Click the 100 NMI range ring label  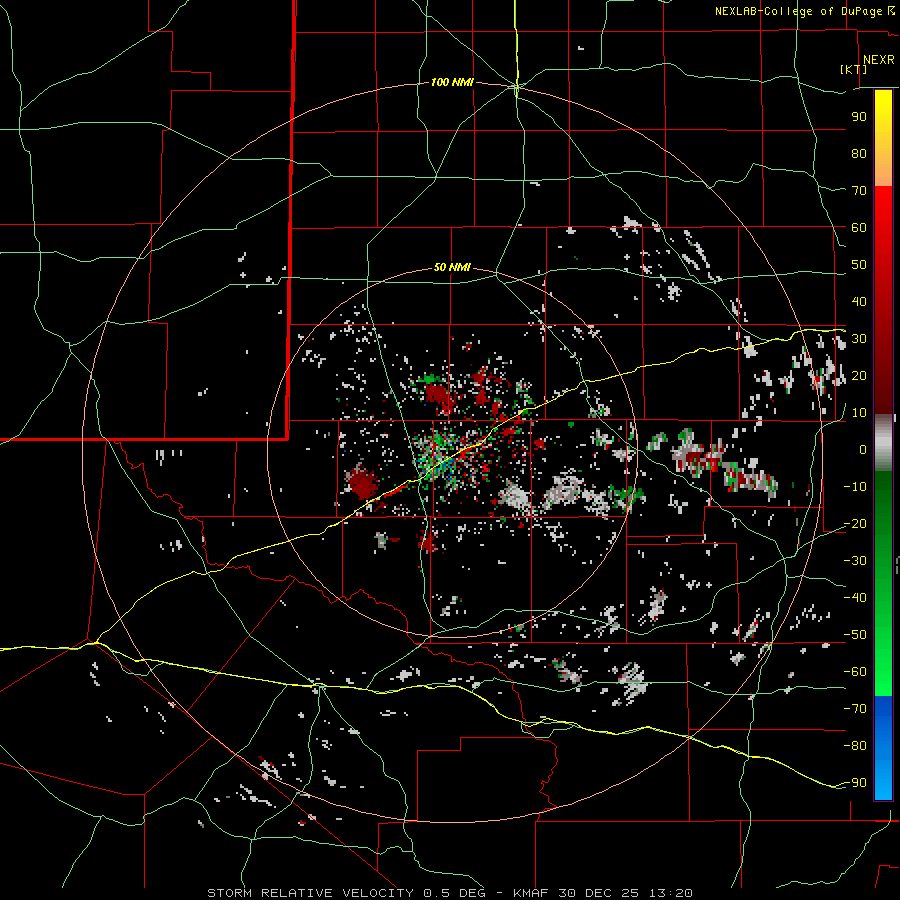coord(452,83)
